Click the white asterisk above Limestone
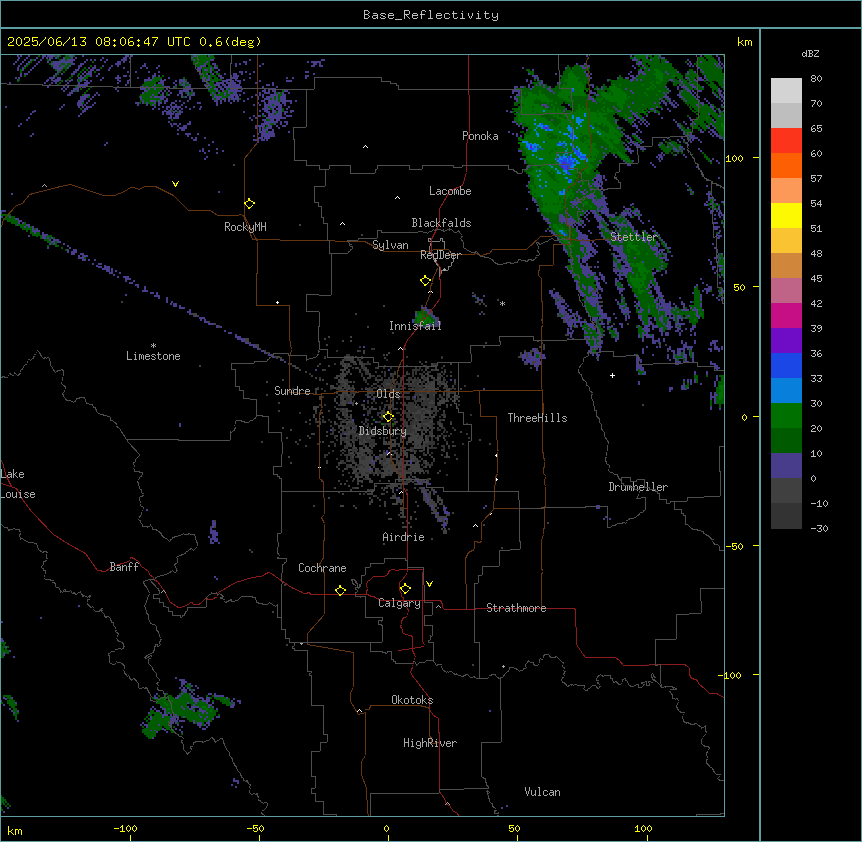Image resolution: width=862 pixels, height=842 pixels. coord(153,346)
